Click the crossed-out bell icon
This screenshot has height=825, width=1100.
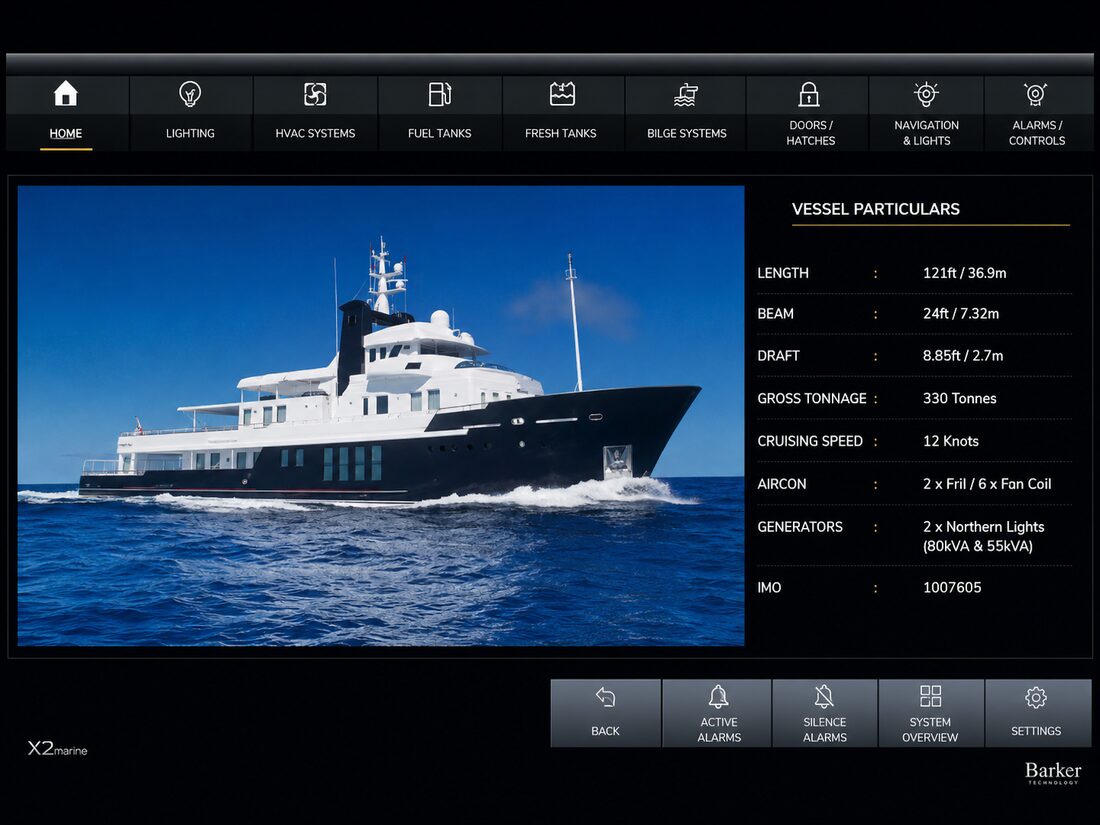[x=824, y=697]
